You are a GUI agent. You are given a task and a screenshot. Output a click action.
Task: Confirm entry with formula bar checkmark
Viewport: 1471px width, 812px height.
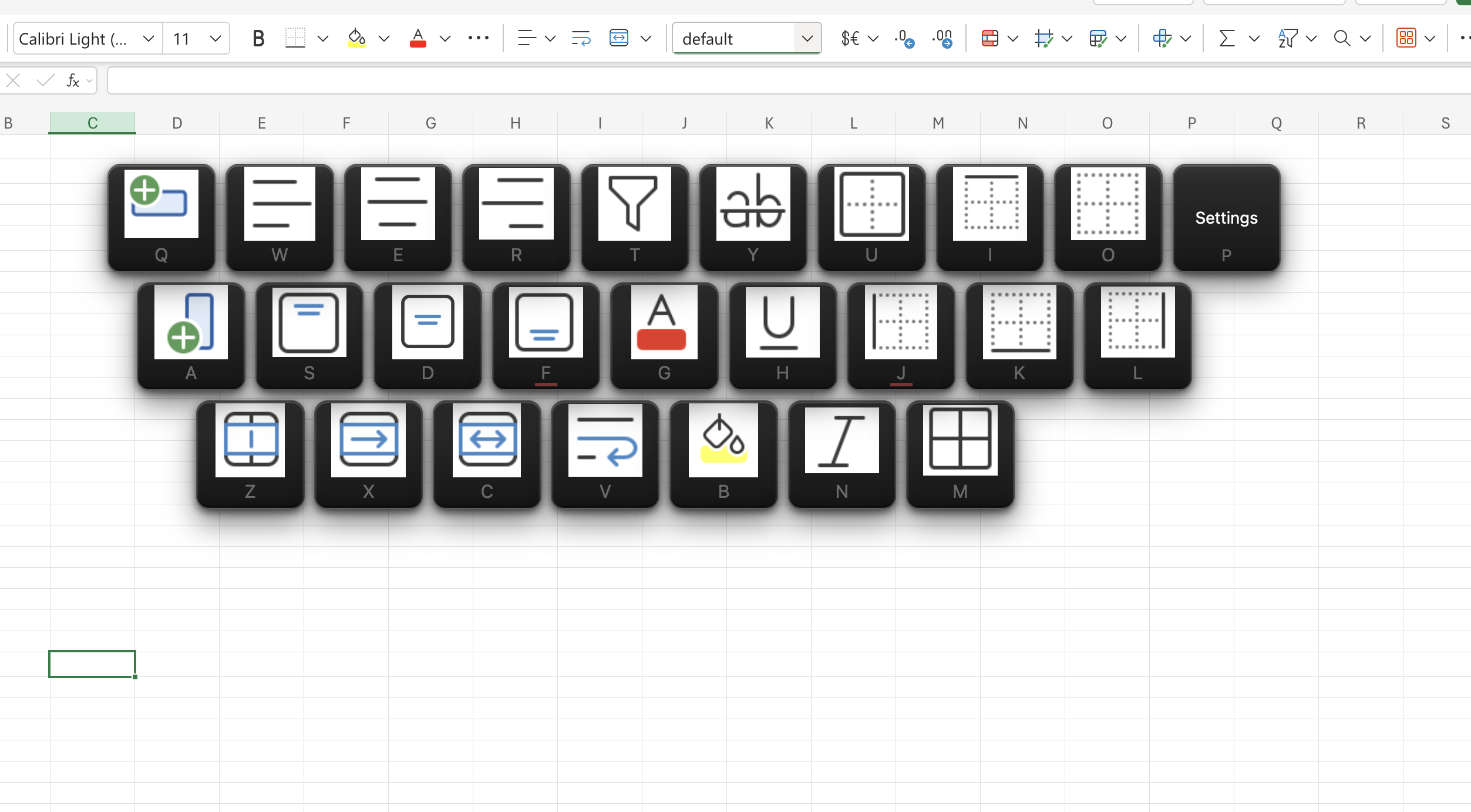(45, 80)
